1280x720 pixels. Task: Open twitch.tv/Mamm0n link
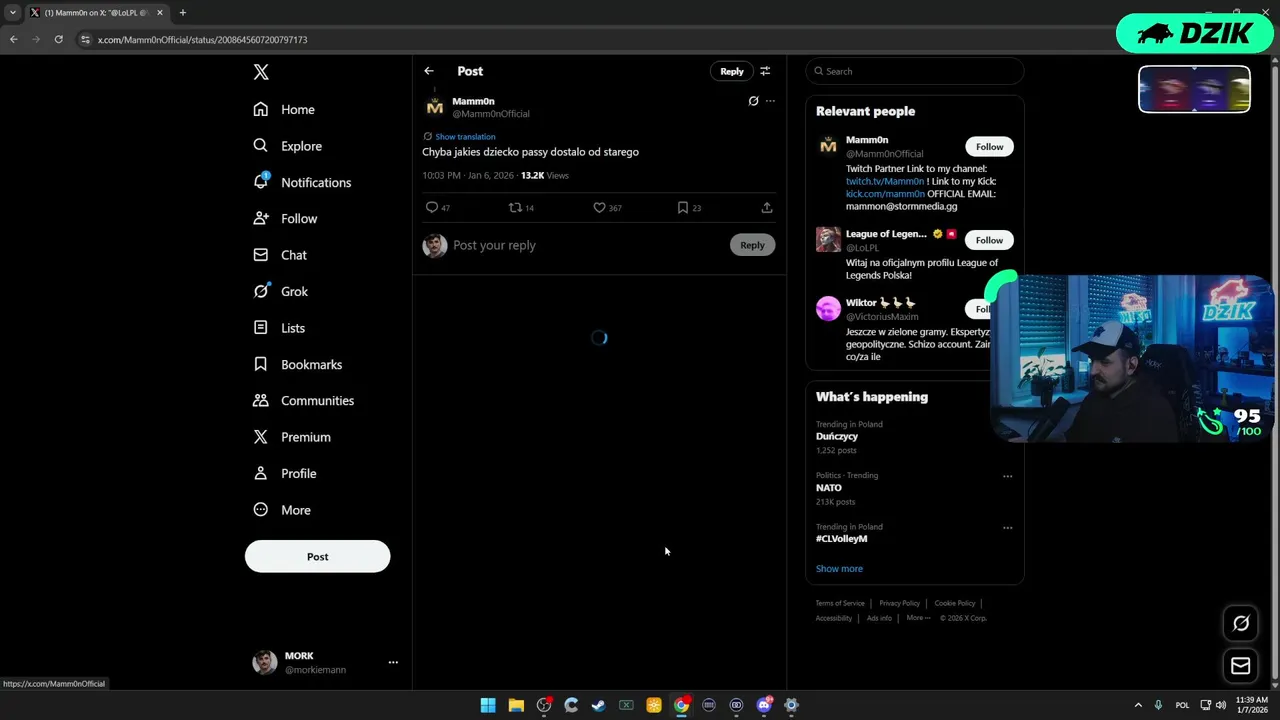(885, 181)
